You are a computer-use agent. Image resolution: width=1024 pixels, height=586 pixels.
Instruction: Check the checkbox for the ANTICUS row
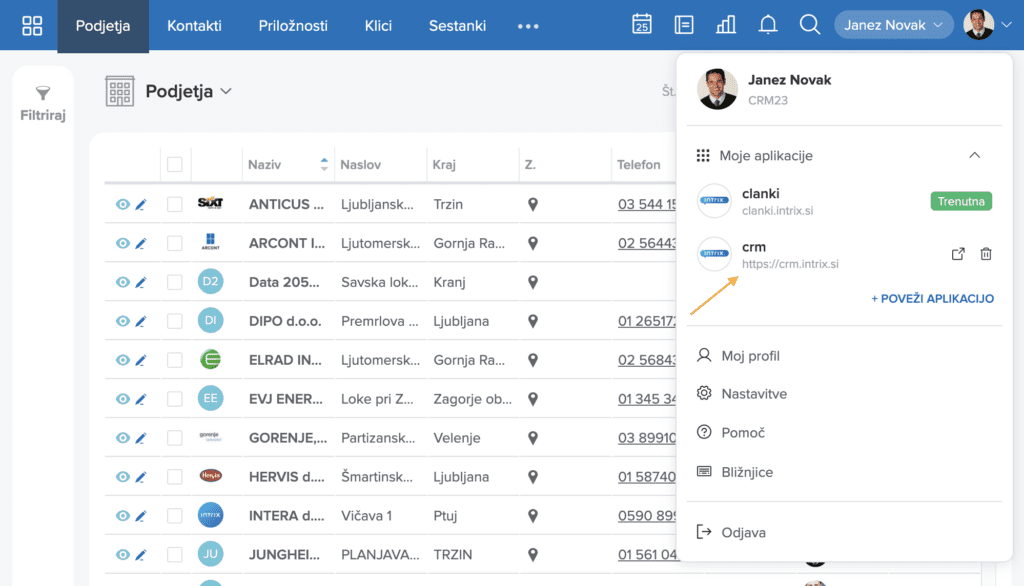pyautogui.click(x=175, y=204)
